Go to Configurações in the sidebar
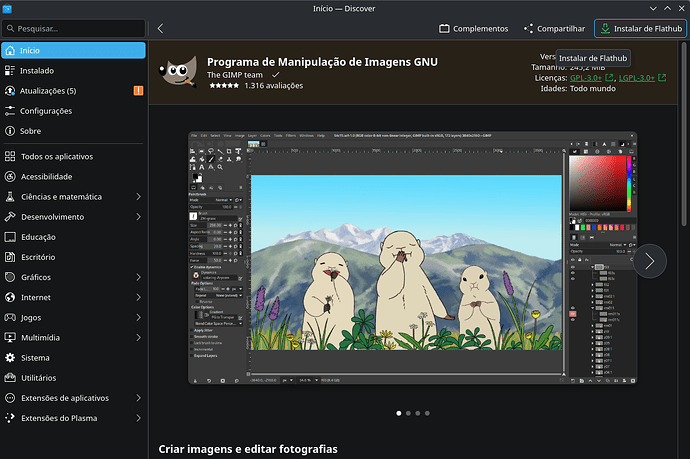The image size is (690, 459). [46, 111]
